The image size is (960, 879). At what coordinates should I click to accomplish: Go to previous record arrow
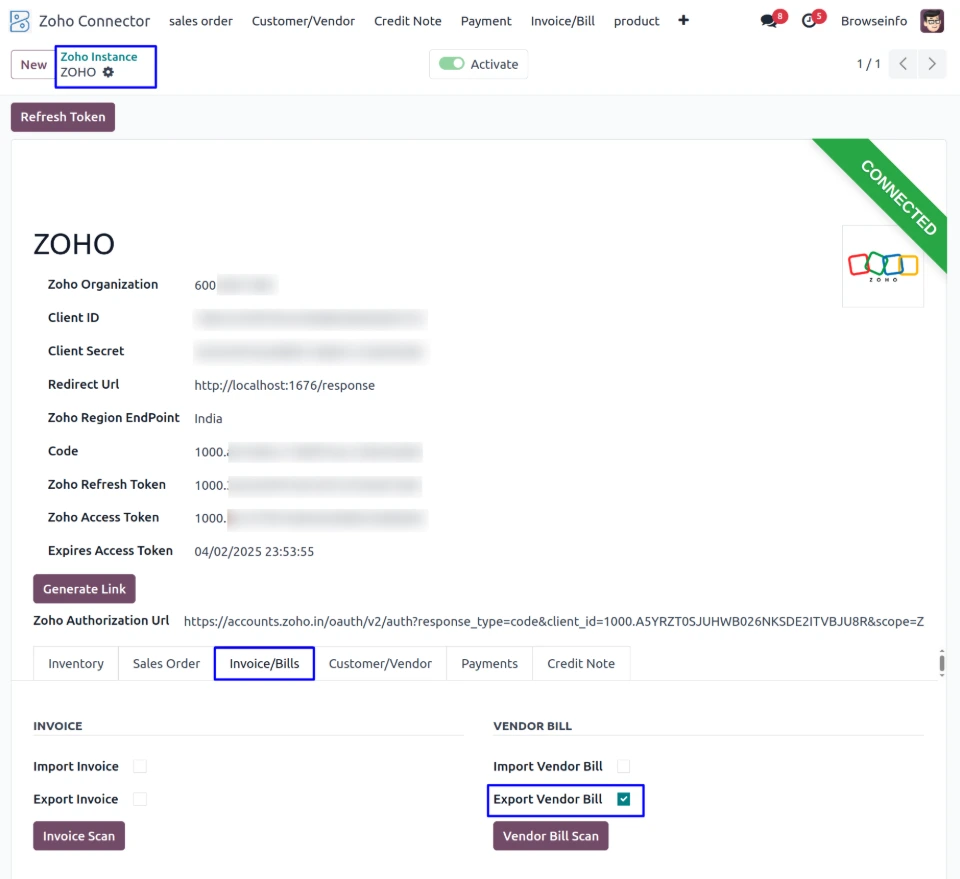pyautogui.click(x=902, y=64)
